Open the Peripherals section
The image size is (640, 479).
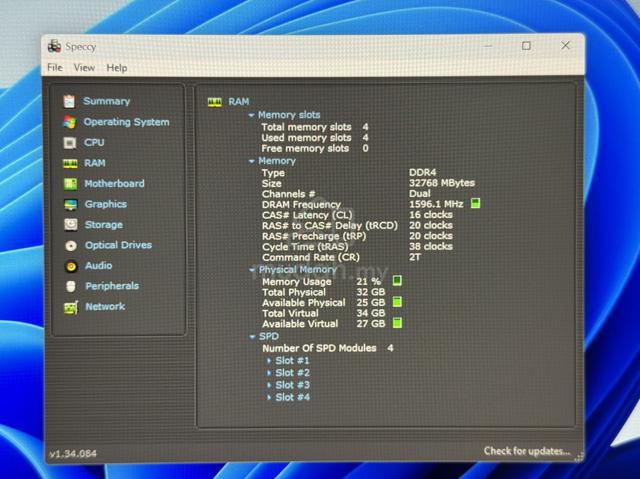coord(112,286)
